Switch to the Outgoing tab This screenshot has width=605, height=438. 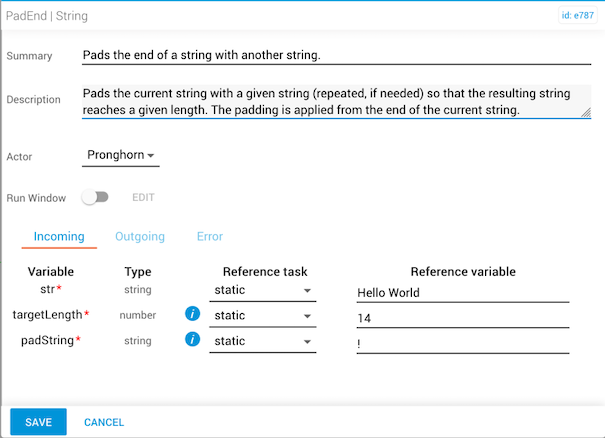point(140,237)
